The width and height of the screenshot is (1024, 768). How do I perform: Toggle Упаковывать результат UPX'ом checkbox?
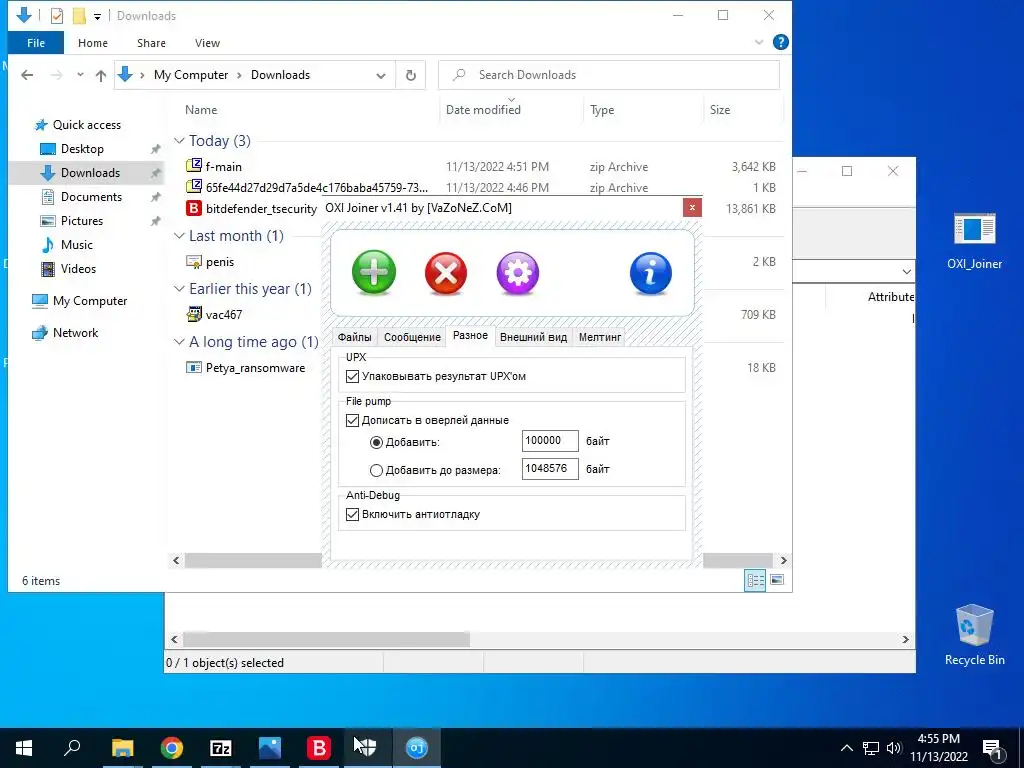pyautogui.click(x=353, y=376)
